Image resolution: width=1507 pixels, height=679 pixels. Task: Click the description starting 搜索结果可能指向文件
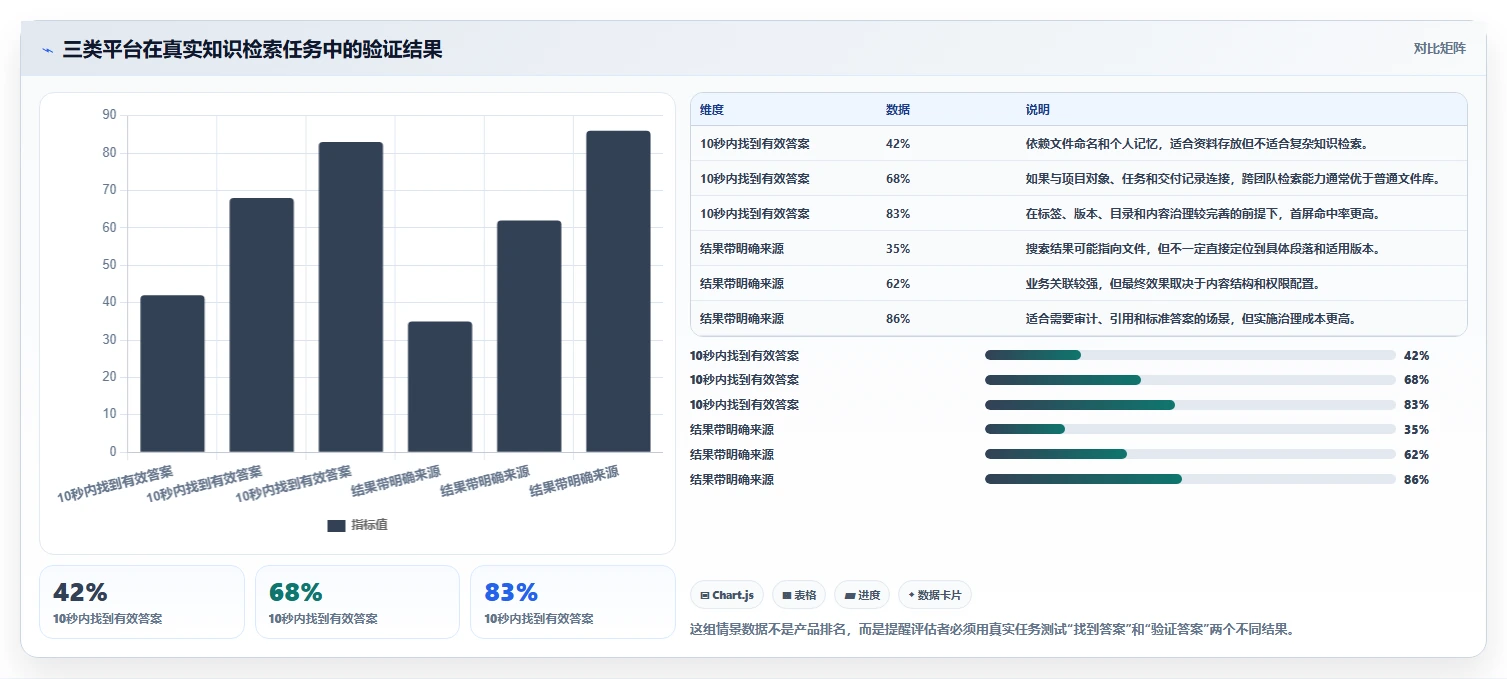pyautogui.click(x=1203, y=249)
